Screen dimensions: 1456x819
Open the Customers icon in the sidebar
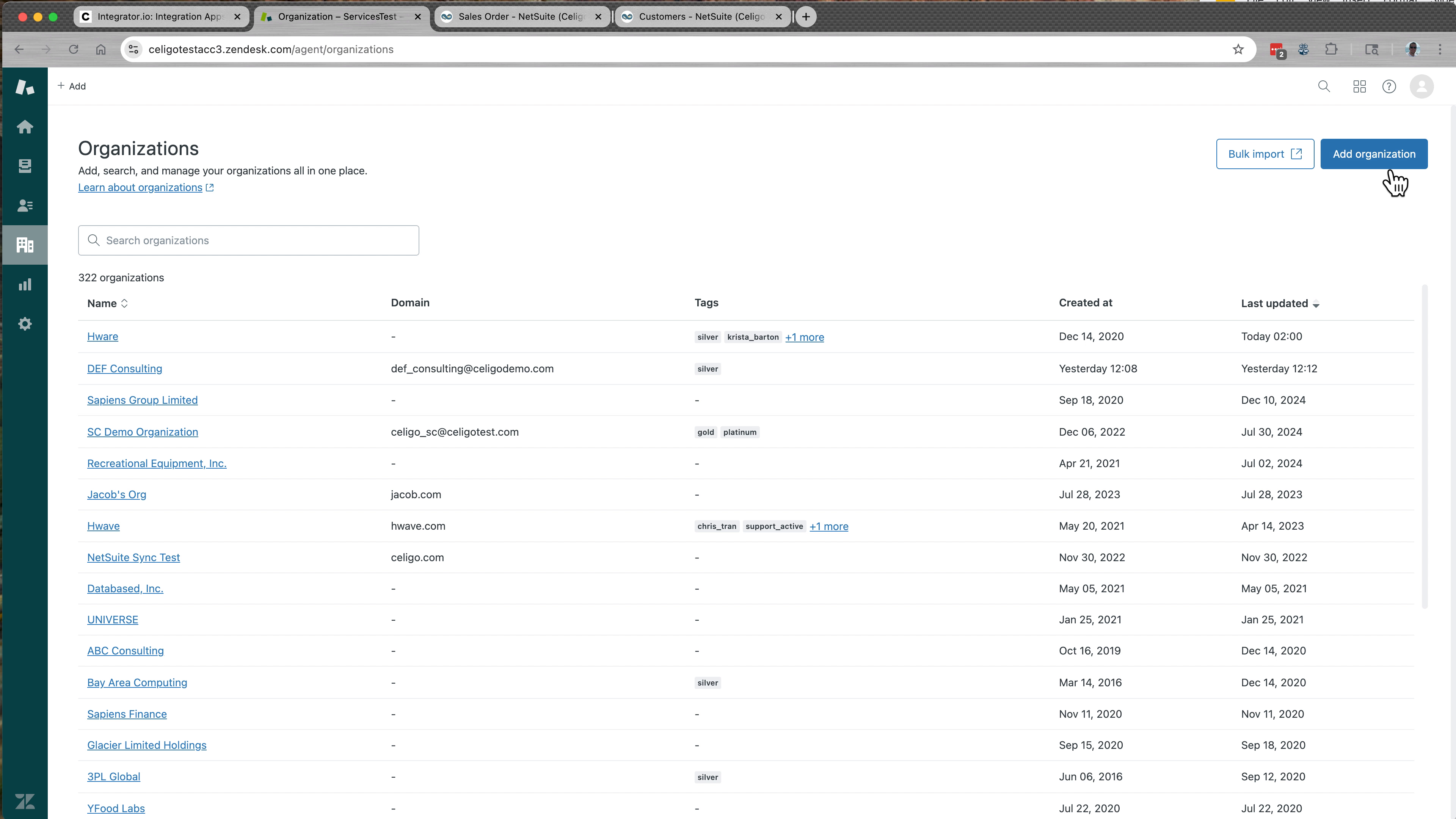tap(25, 205)
